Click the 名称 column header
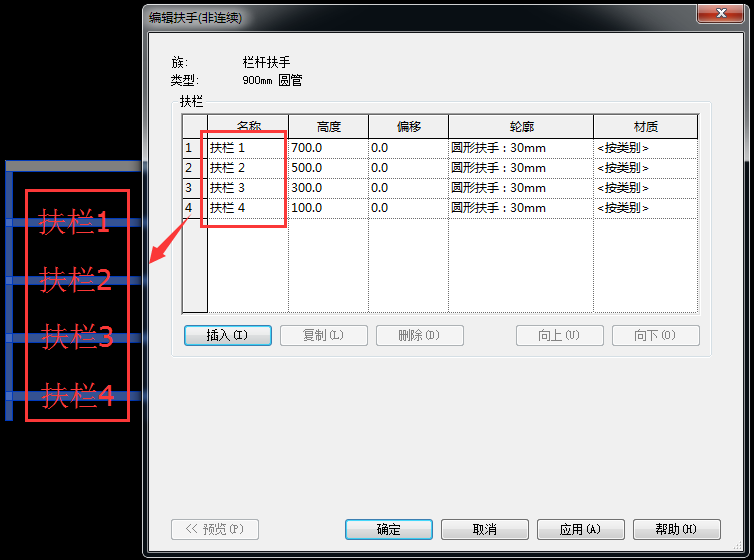754x560 pixels. (248, 127)
